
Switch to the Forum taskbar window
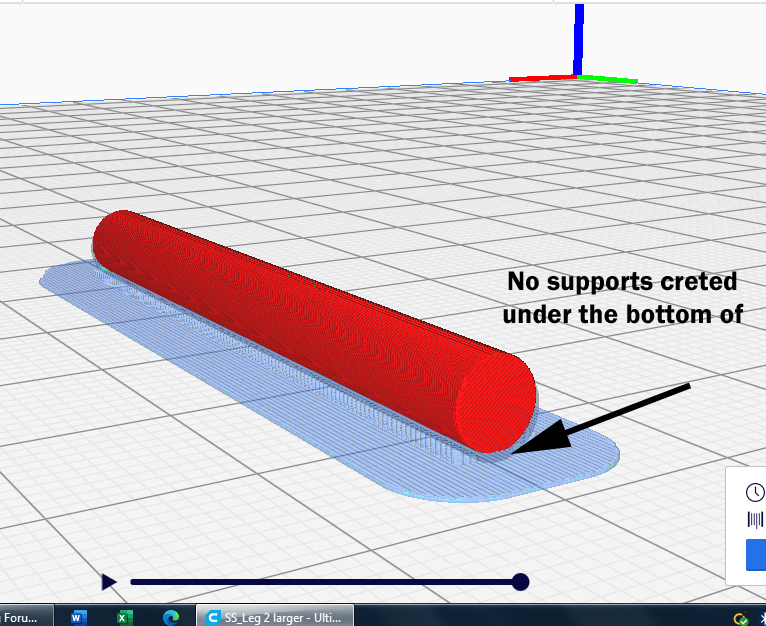tap(18, 617)
